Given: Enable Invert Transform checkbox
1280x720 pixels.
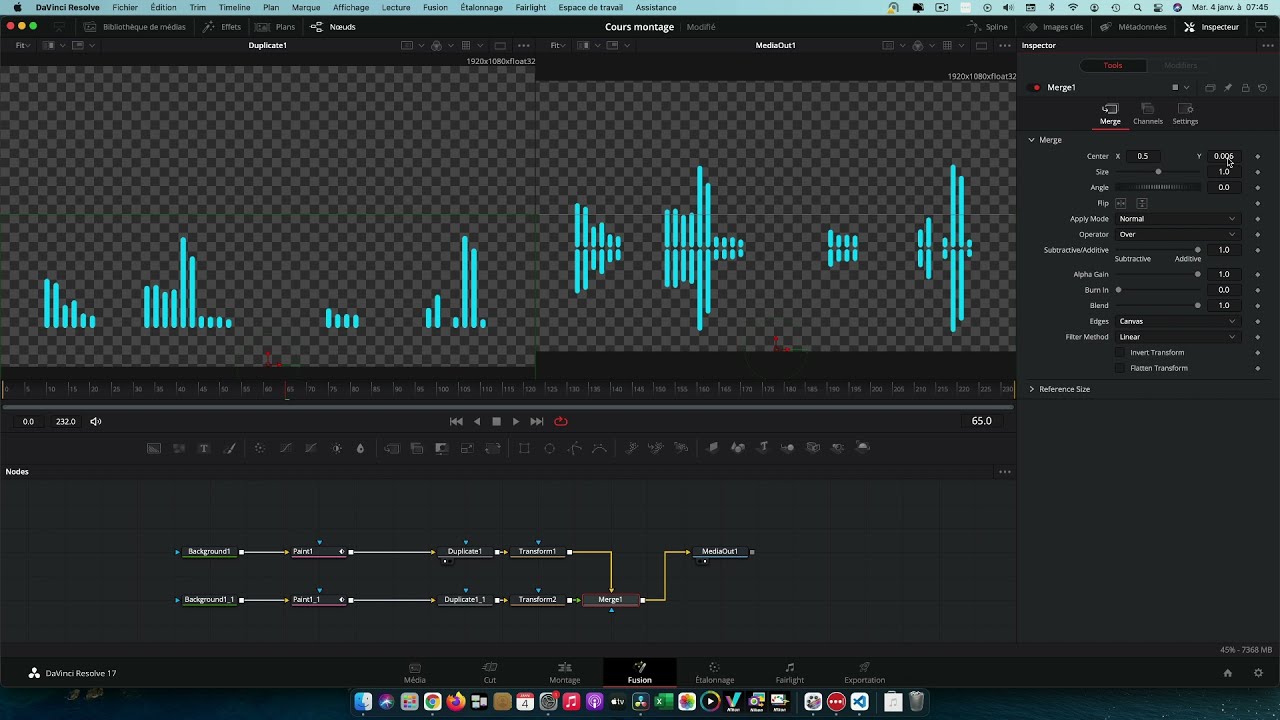Looking at the screenshot, I should [1120, 353].
